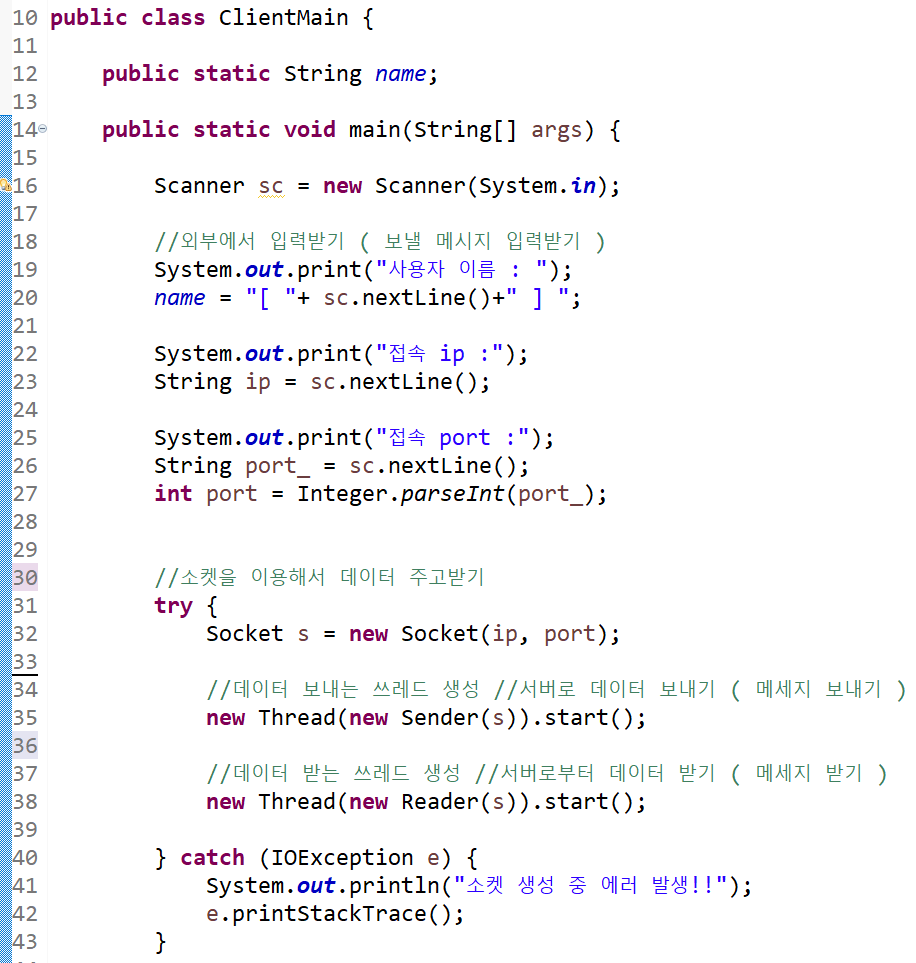Click System.in on line 16
916x963 pixels.
(537, 185)
